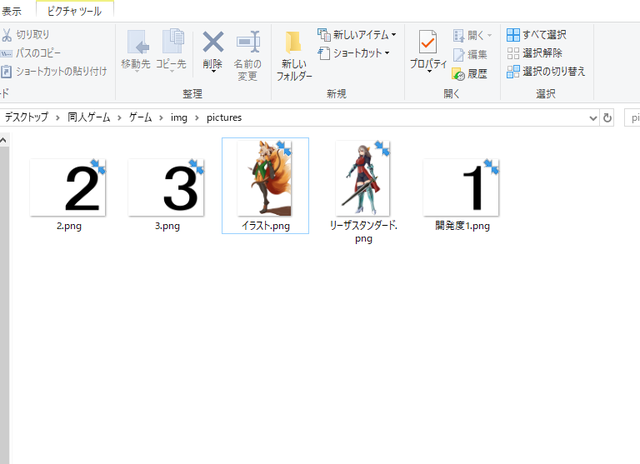Select the 2.png thumbnail
The width and height of the screenshot is (640, 464).
click(68, 188)
